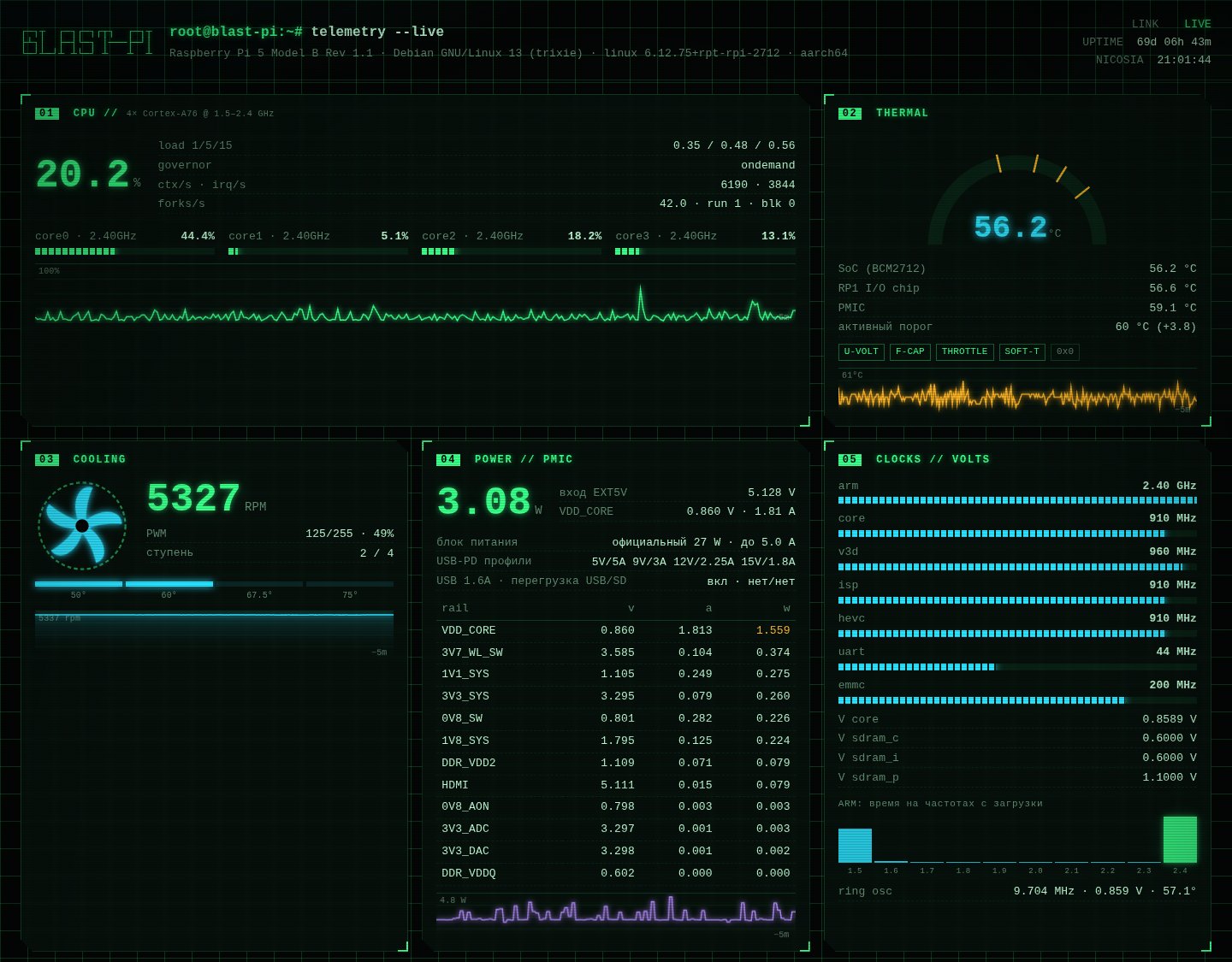1232x962 pixels.
Task: Select the DDR_VDDQ rail row
Action: point(616,873)
